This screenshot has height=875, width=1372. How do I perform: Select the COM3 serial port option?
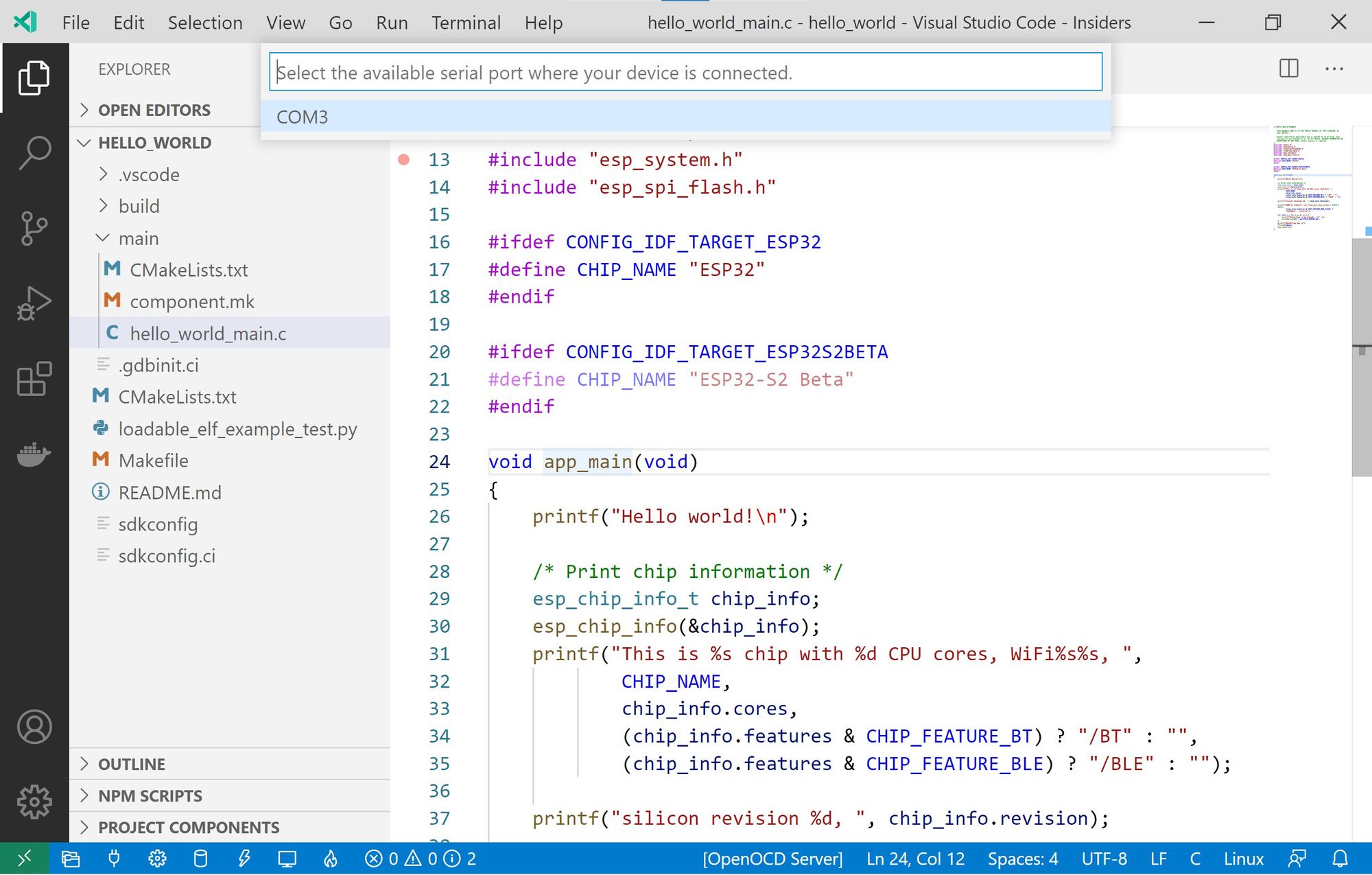coord(686,117)
